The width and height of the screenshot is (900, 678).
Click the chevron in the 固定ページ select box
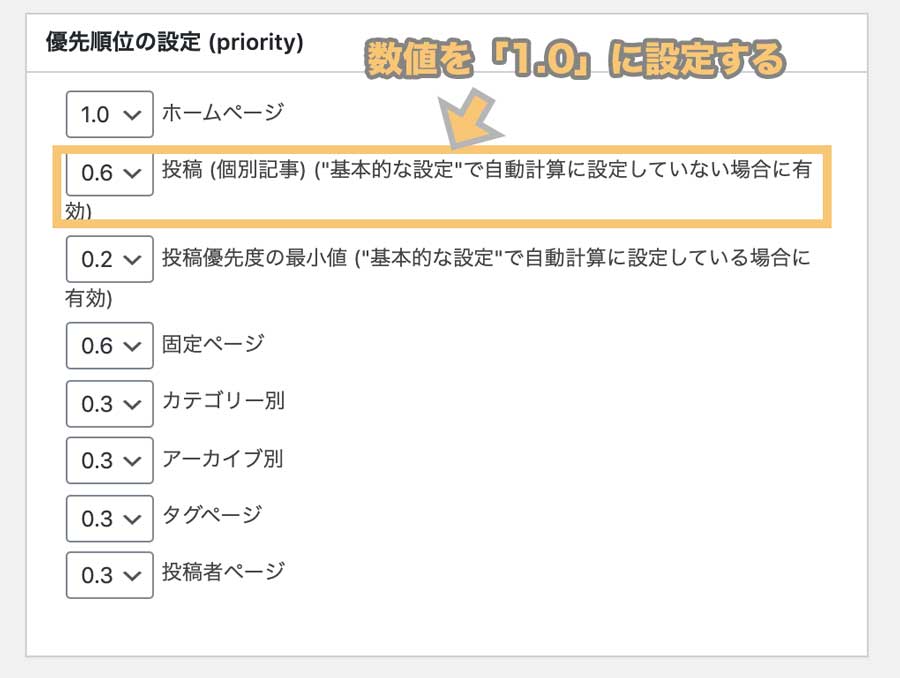(x=133, y=347)
